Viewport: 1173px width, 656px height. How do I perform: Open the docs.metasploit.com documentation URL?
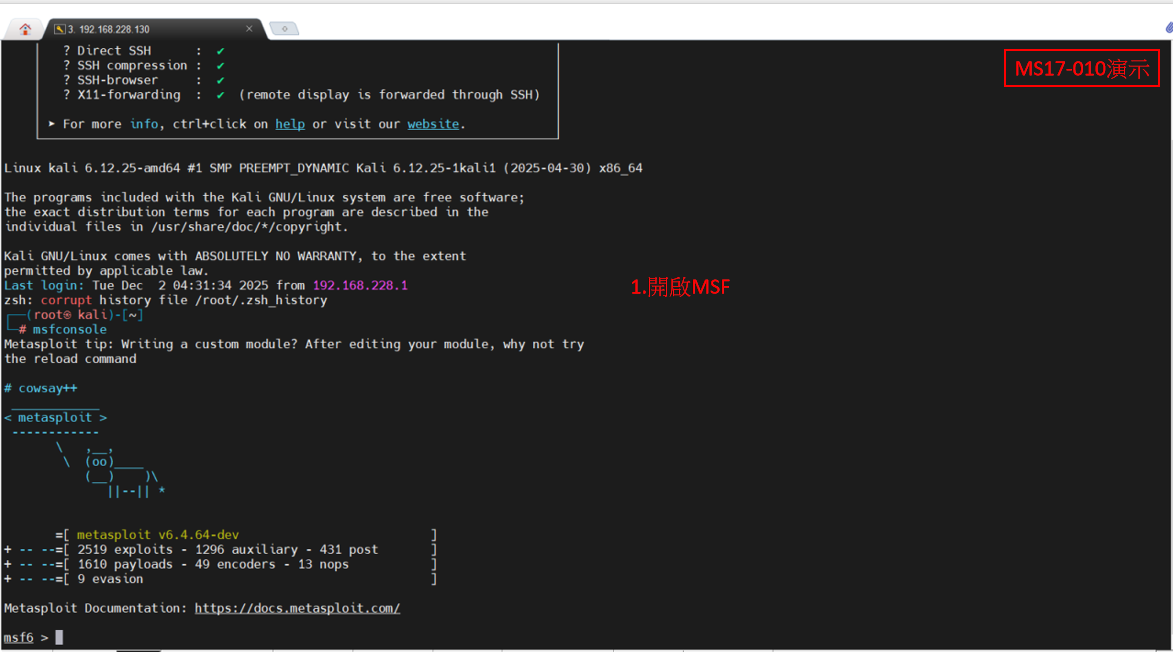[297, 608]
